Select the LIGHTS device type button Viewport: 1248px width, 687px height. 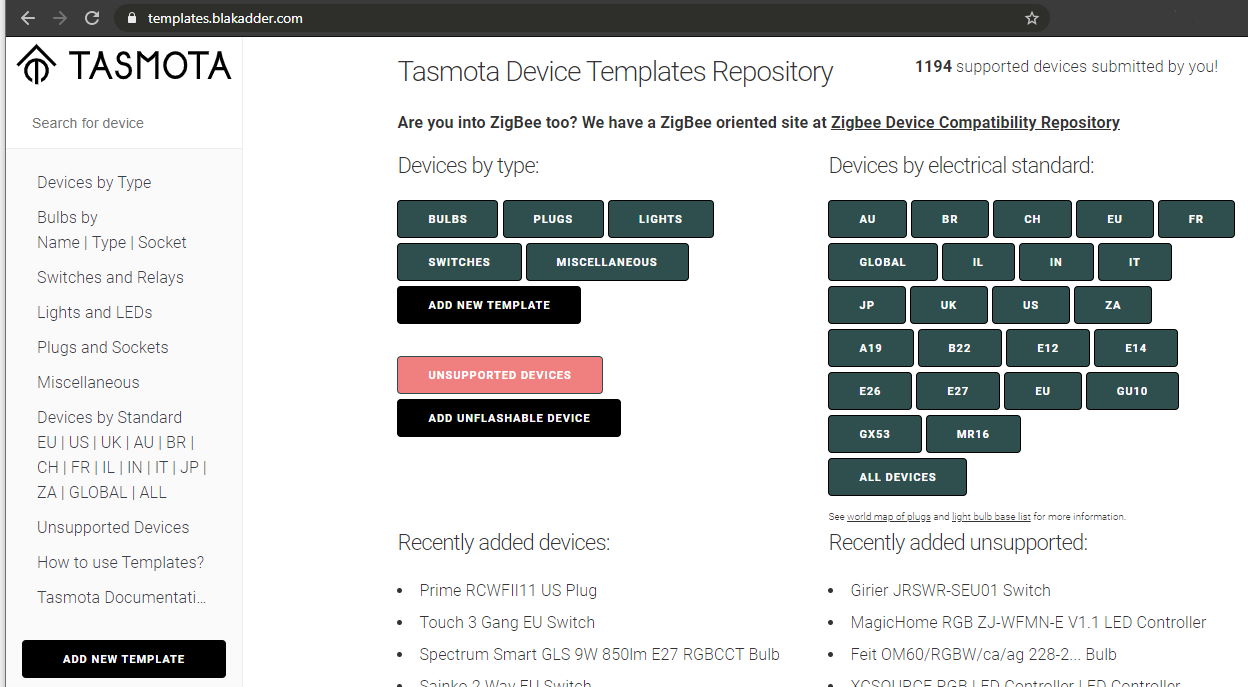[661, 219]
